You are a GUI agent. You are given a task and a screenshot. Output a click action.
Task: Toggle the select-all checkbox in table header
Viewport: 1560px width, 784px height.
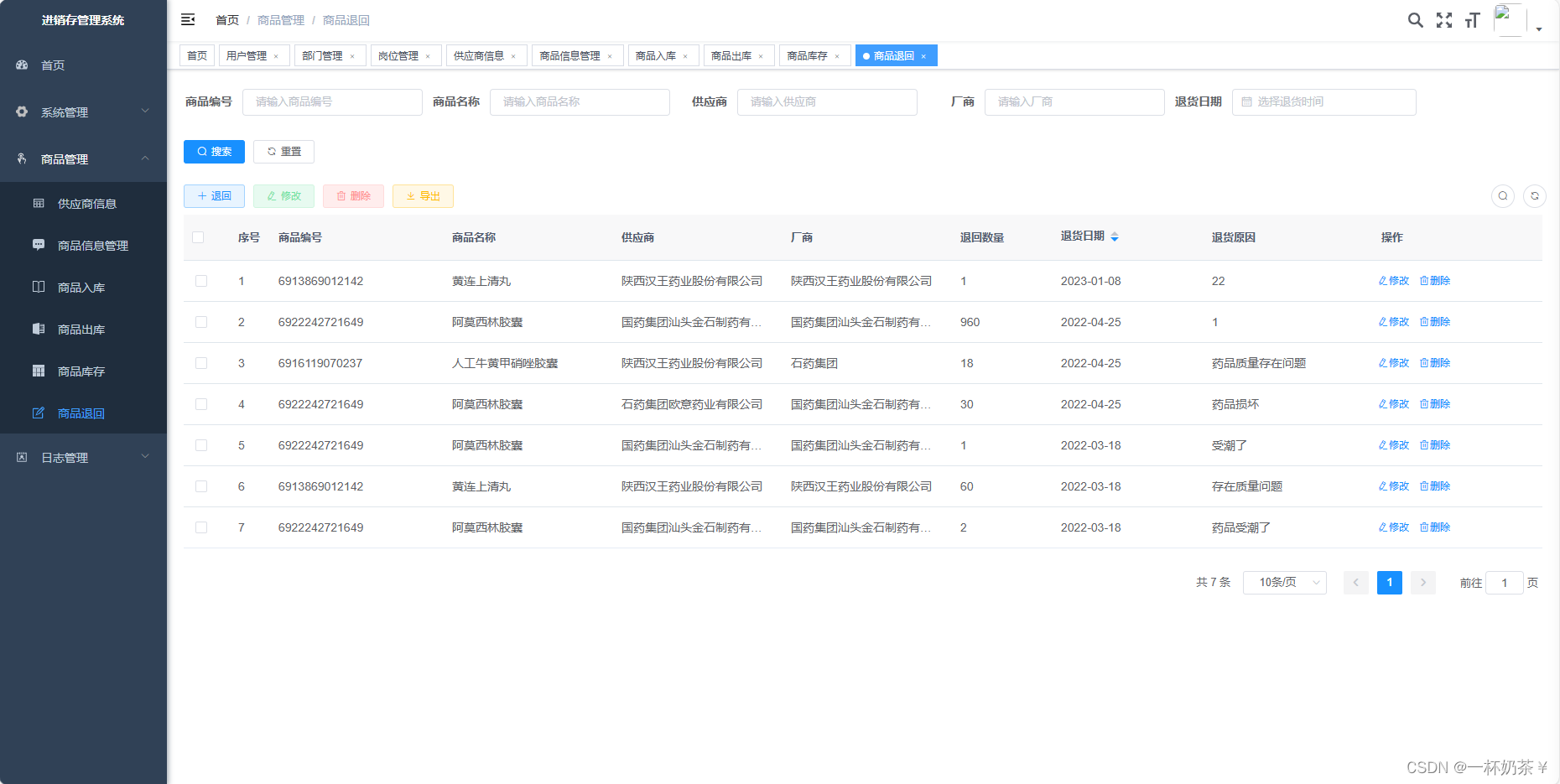pos(198,237)
